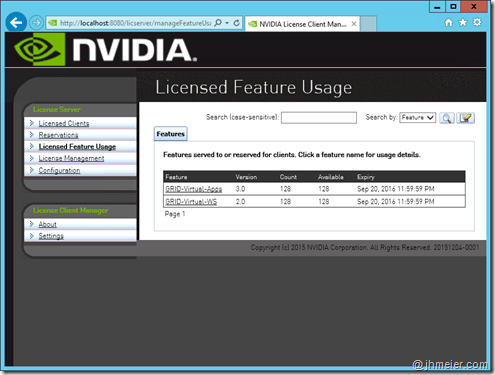Open the favorites star icon
The height and width of the screenshot is (375, 495).
463,22
